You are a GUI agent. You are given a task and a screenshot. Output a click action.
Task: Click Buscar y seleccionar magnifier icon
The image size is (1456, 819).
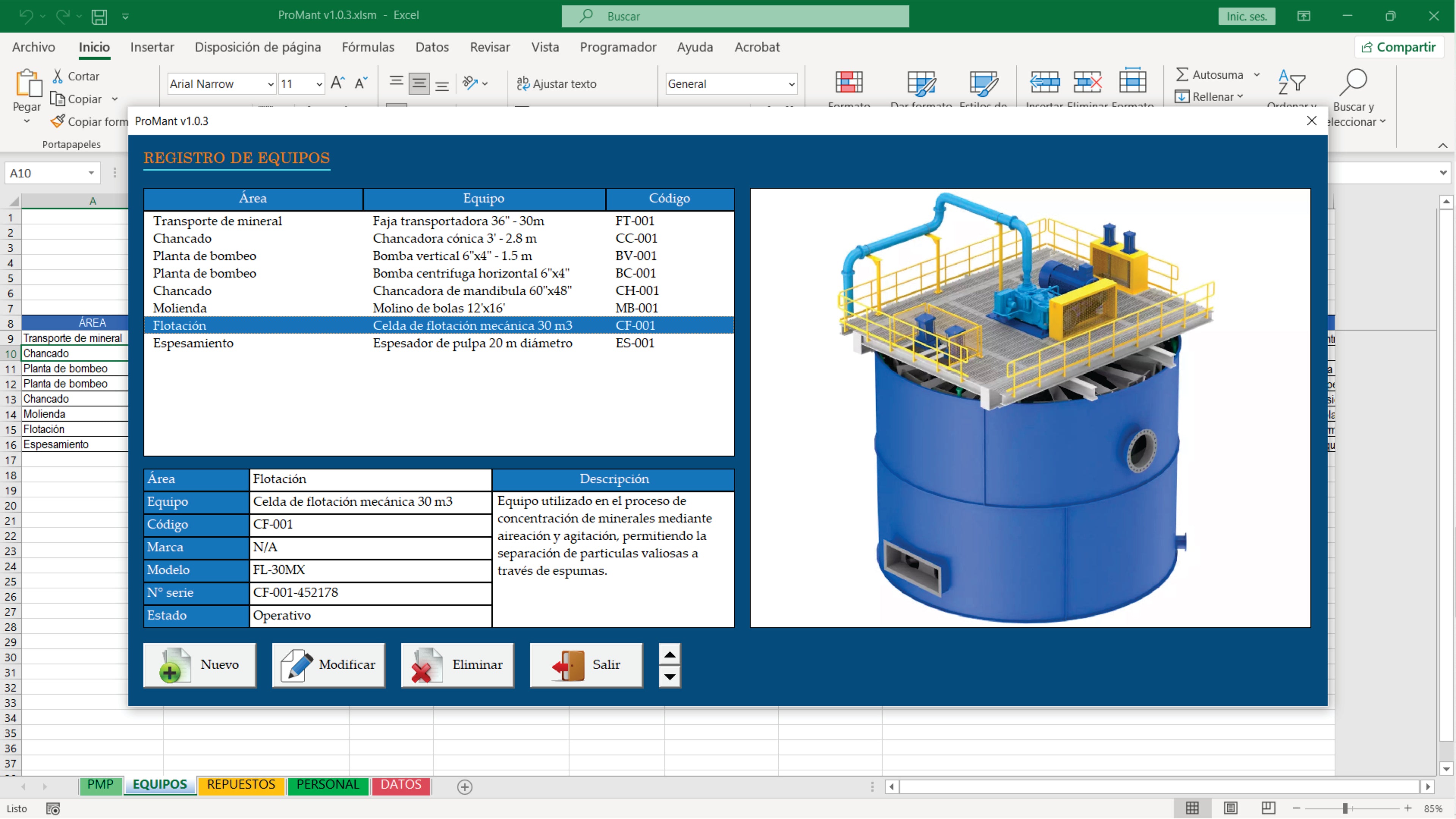point(1353,83)
